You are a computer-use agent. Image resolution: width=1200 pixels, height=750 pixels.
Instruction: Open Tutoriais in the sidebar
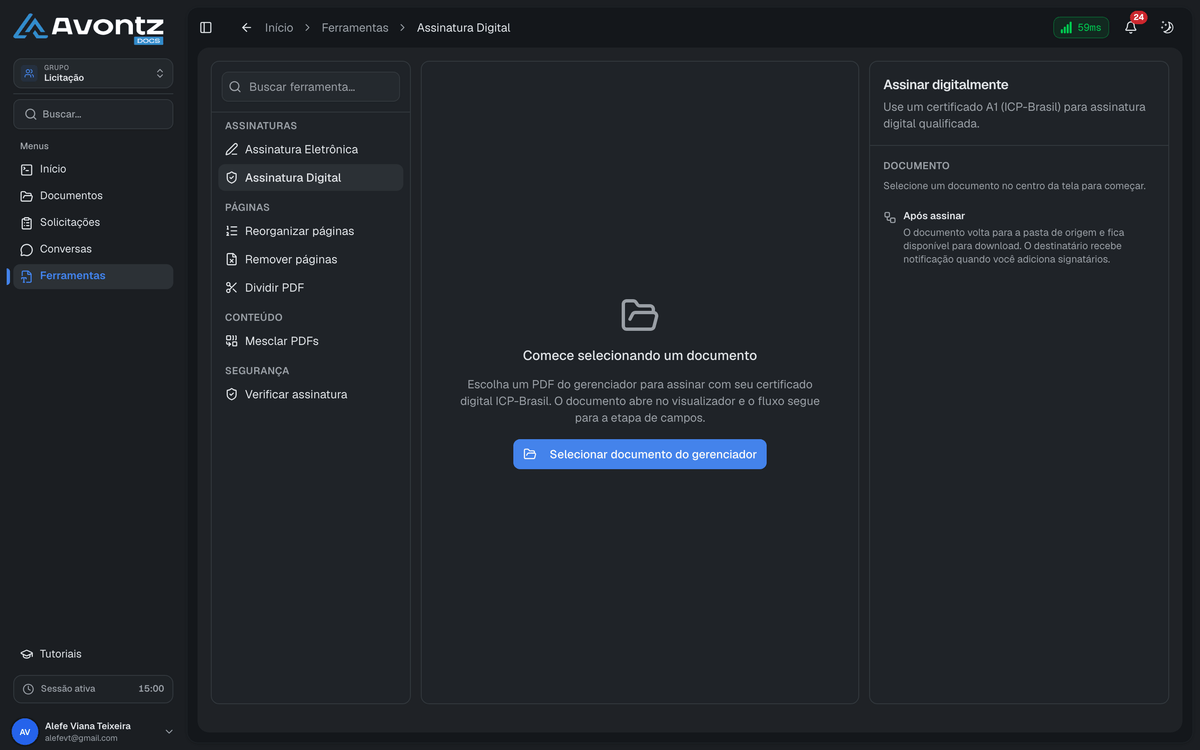coord(93,654)
